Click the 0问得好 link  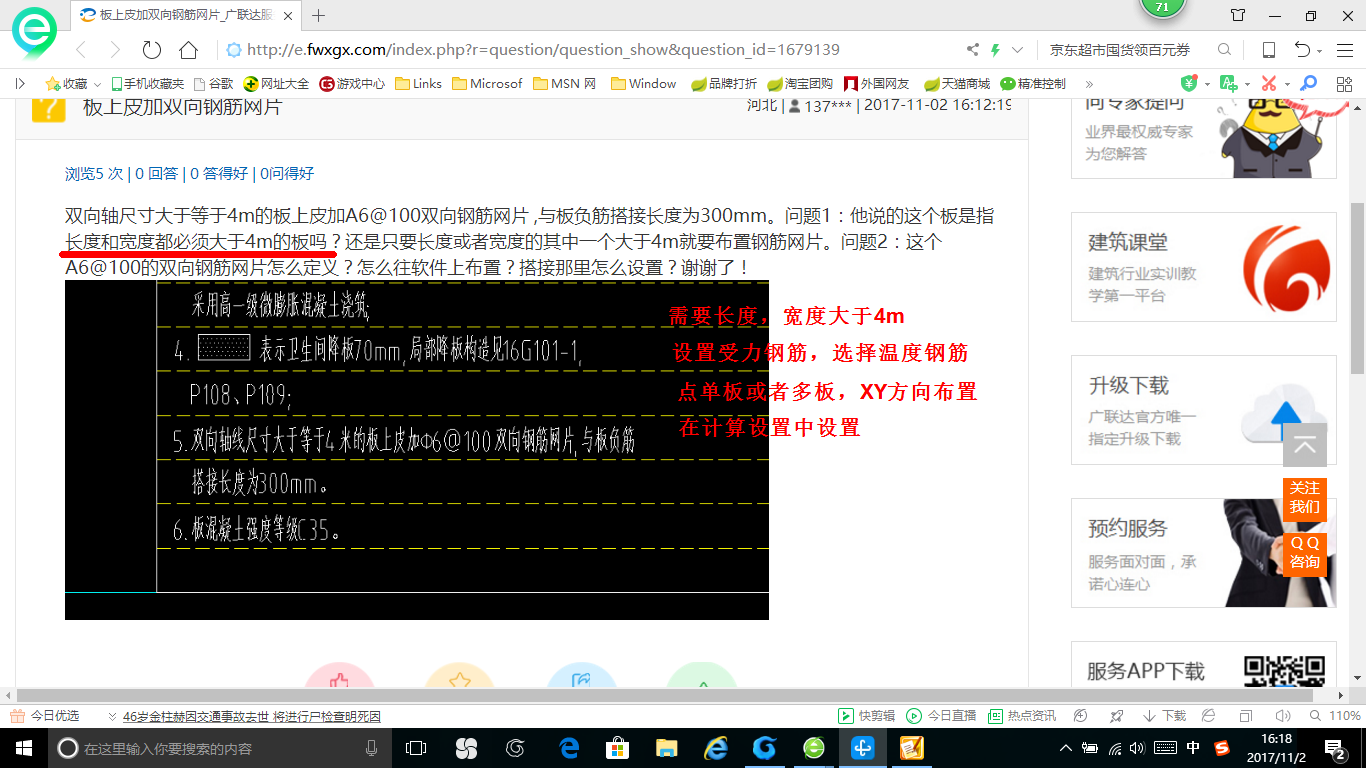[287, 173]
